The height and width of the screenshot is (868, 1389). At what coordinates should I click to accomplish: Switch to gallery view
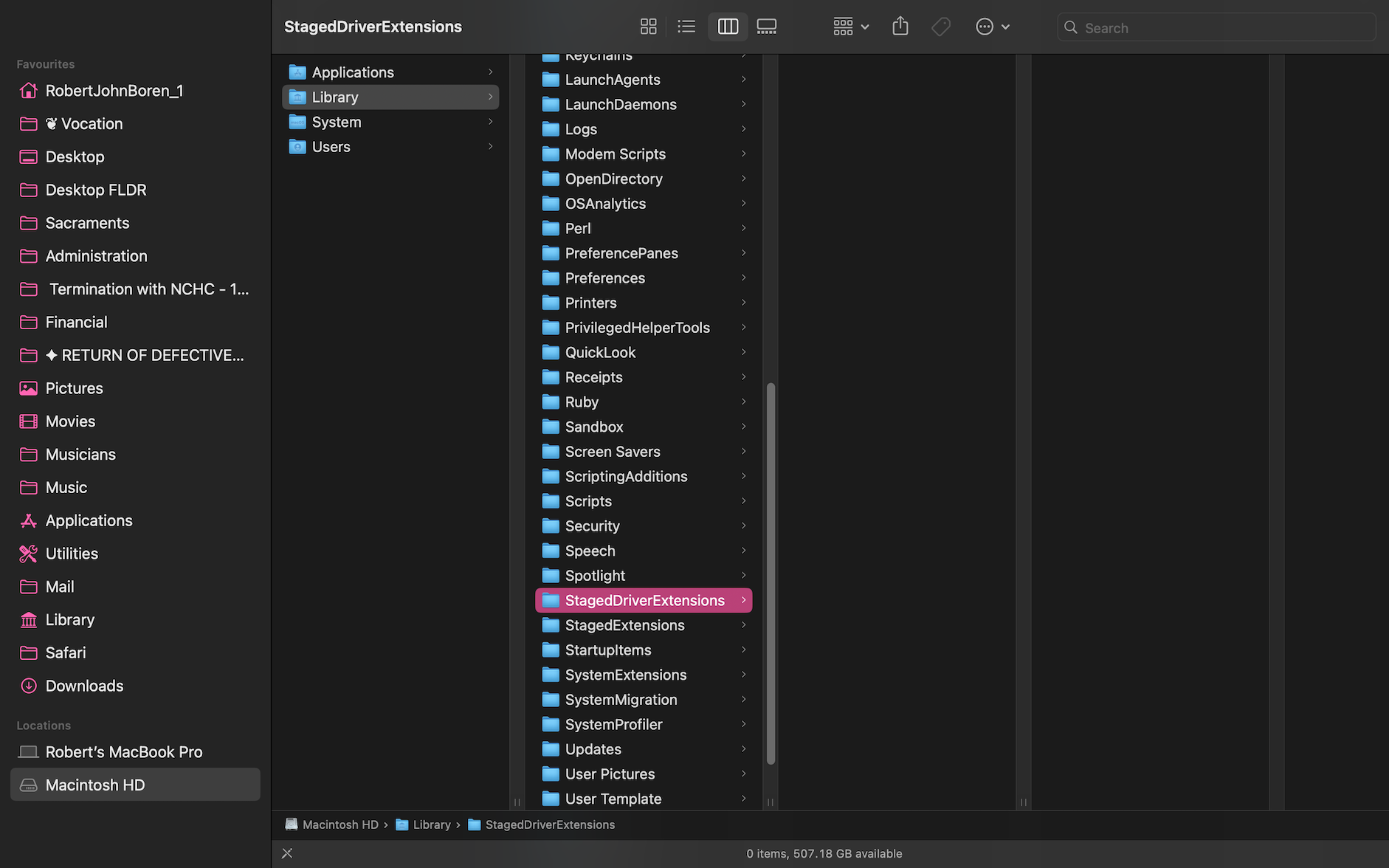point(767,27)
